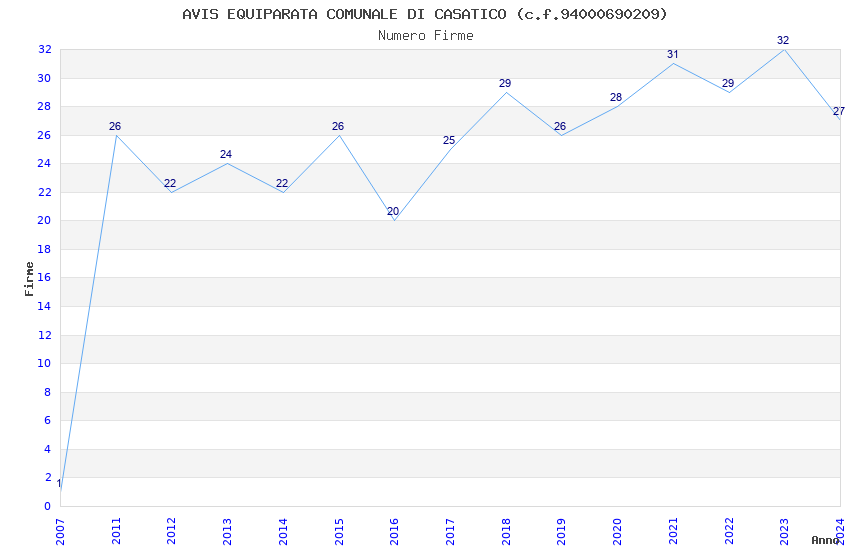Select the 2024 data point labeled 27

coord(839,111)
